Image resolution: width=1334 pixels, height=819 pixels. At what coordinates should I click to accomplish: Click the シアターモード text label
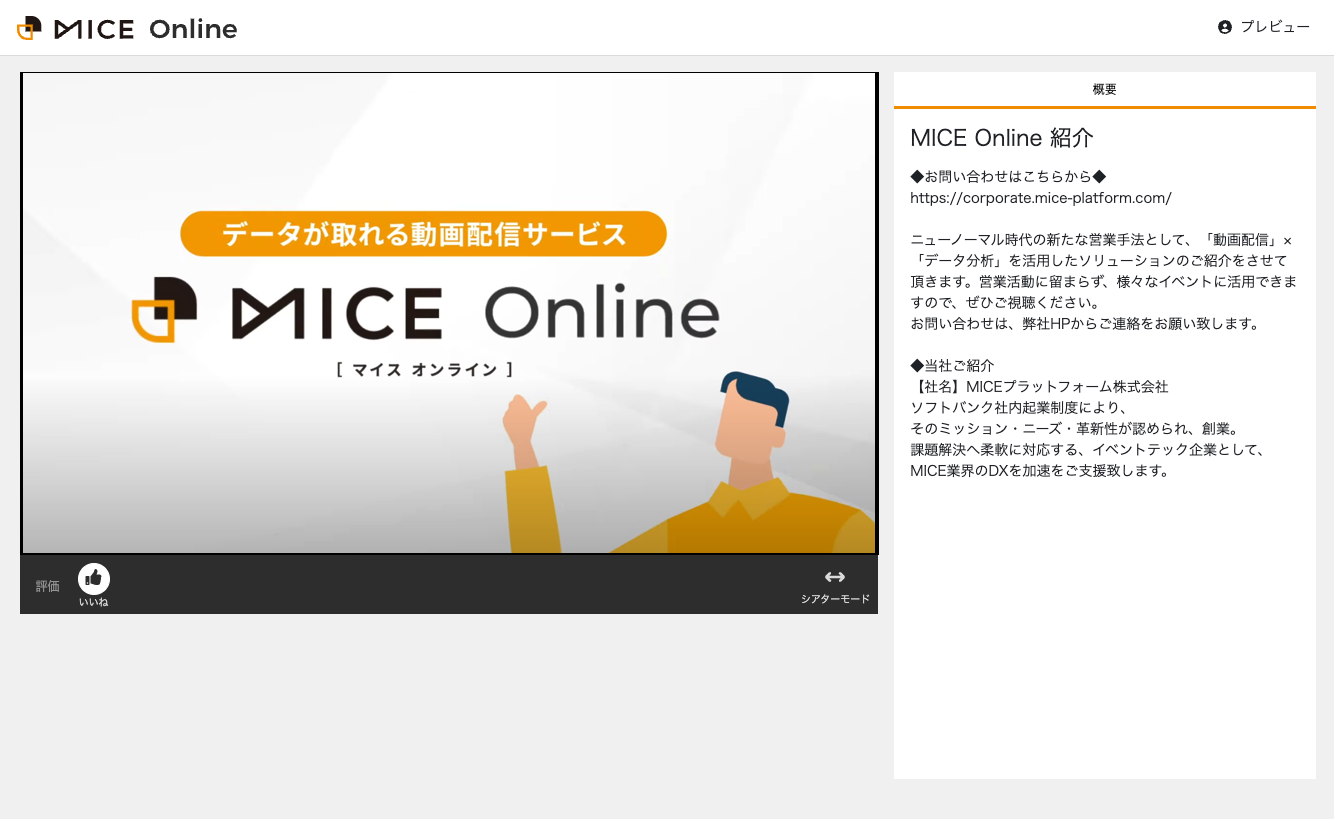(x=835, y=600)
